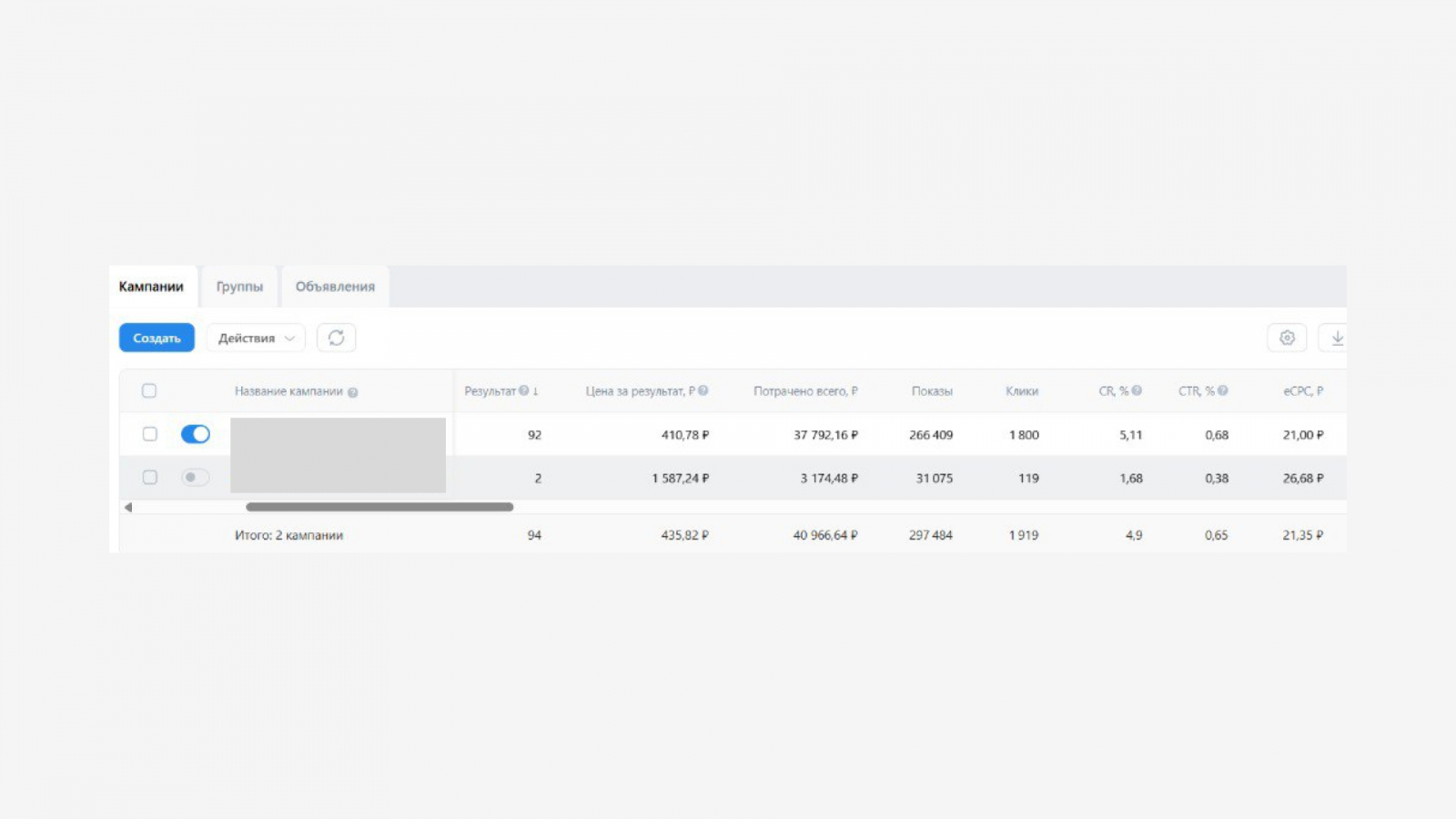Download statistics with the download arrow icon

[x=1337, y=338]
